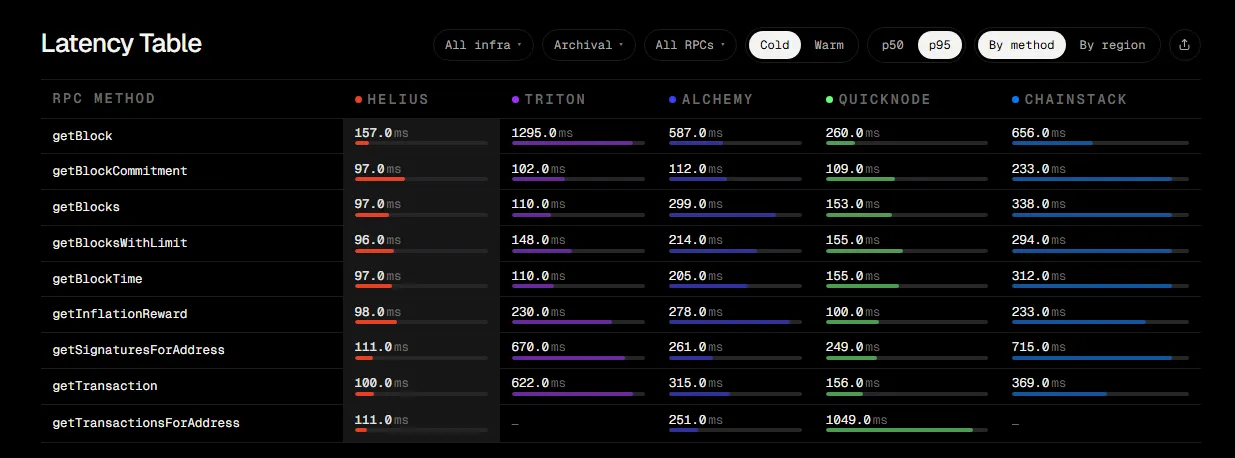Click the CHAINSTACK column header
The height and width of the screenshot is (458, 1235).
(1075, 100)
